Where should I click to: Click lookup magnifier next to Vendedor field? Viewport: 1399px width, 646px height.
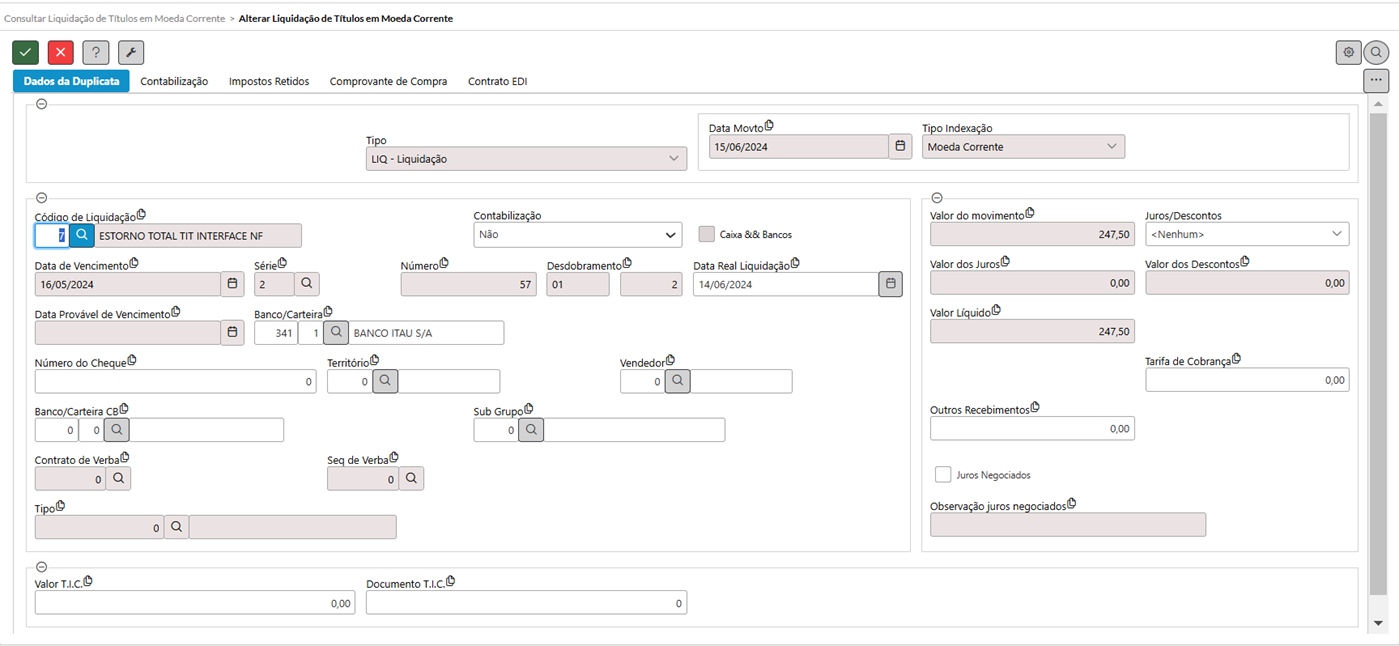[678, 381]
